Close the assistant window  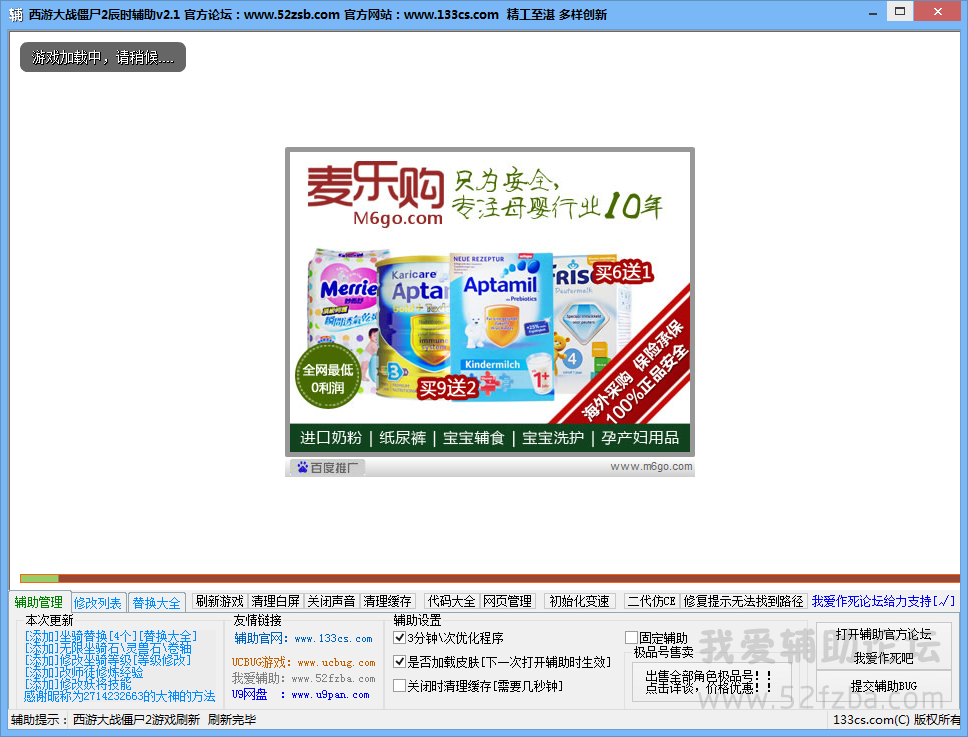click(x=937, y=11)
